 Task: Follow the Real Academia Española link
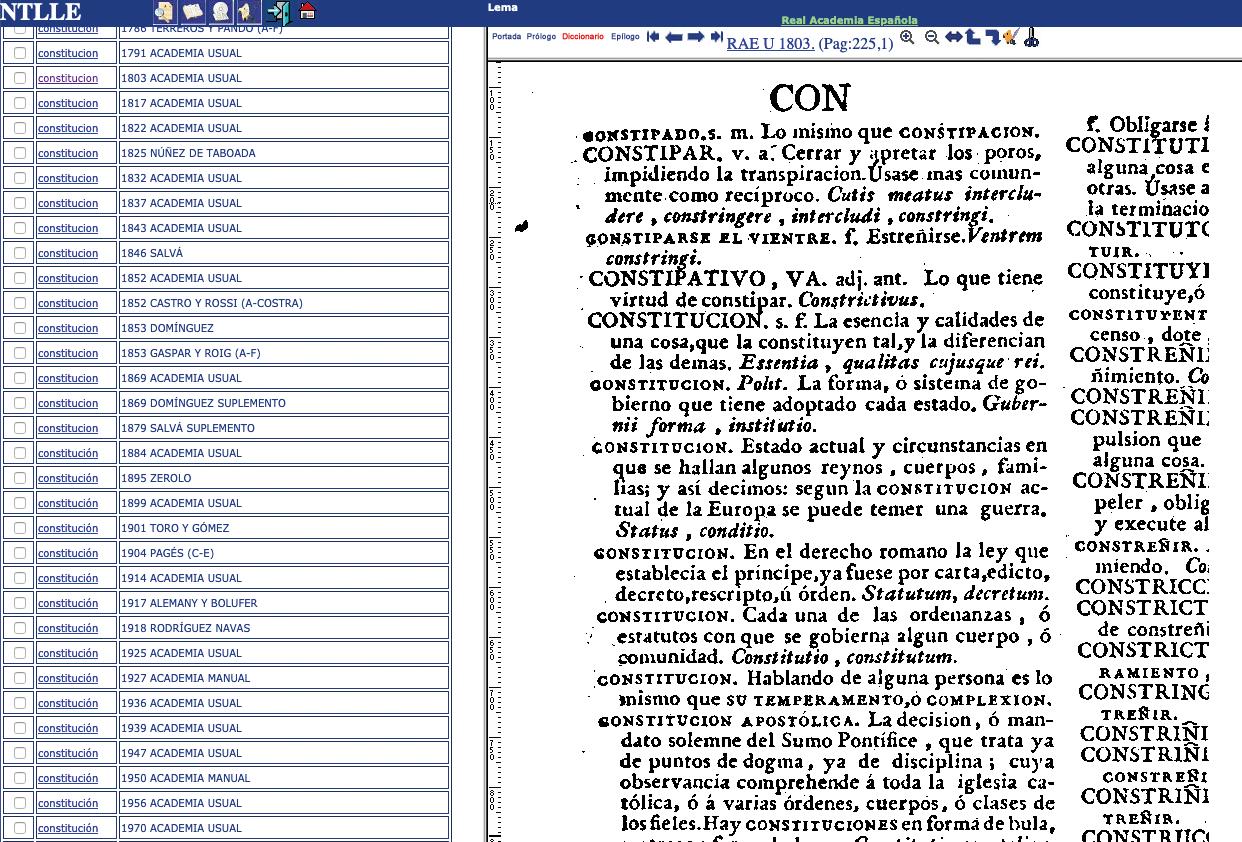pyautogui.click(x=849, y=20)
